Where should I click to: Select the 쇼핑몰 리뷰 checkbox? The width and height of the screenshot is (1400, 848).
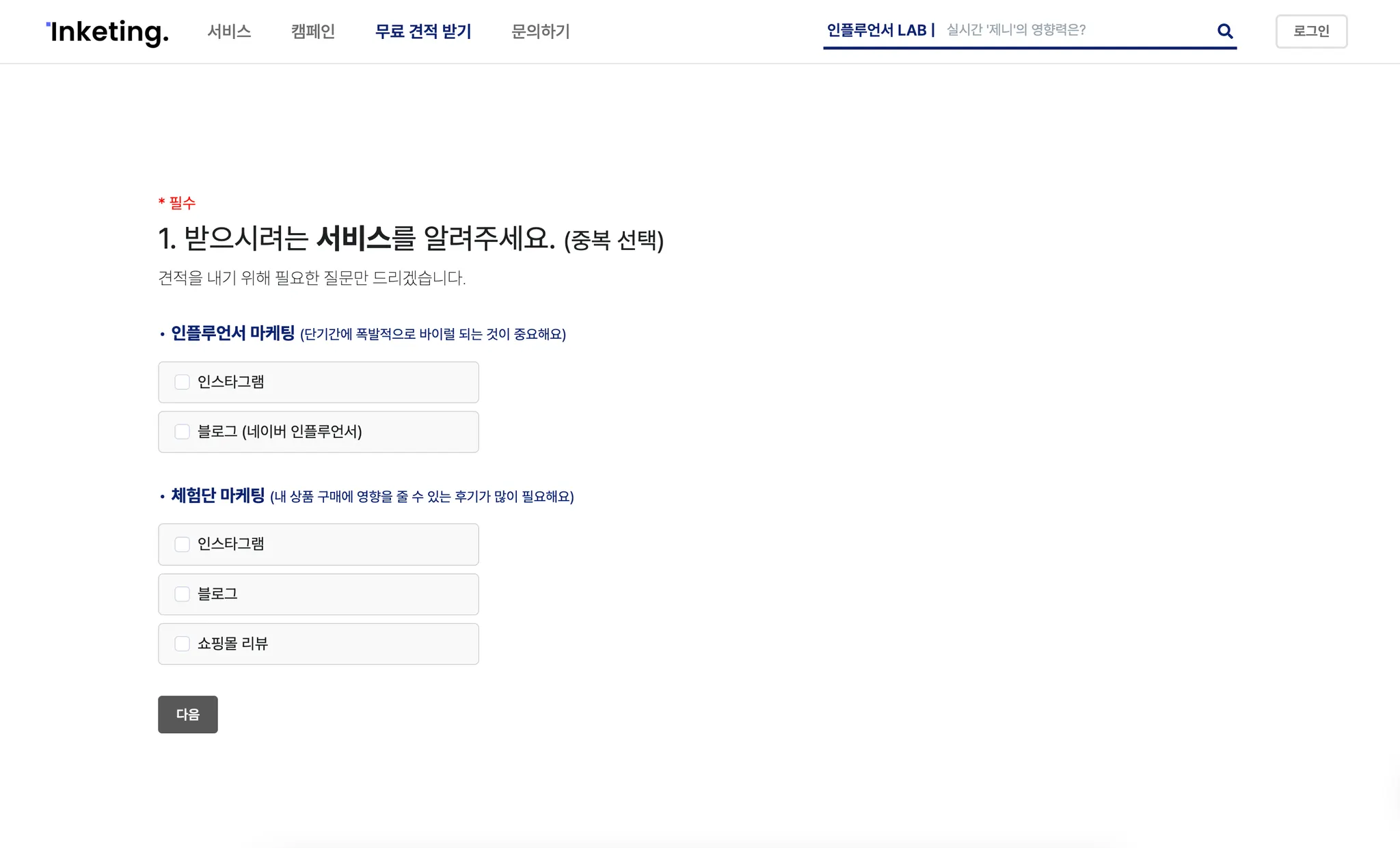tap(182, 644)
